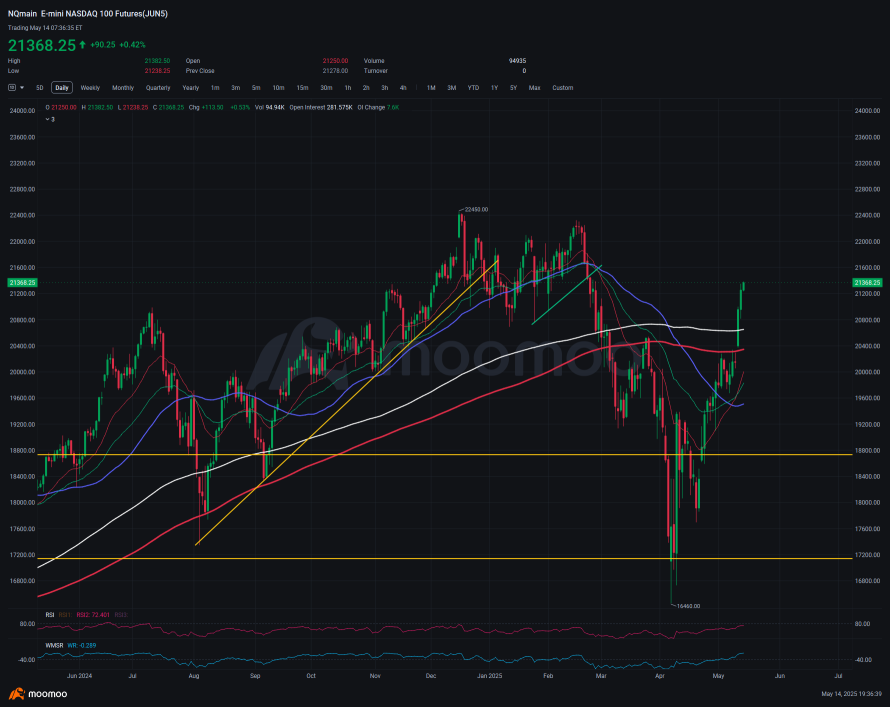This screenshot has width=890, height=707.
Task: Choose the Quarterly timeframe
Action: point(158,88)
